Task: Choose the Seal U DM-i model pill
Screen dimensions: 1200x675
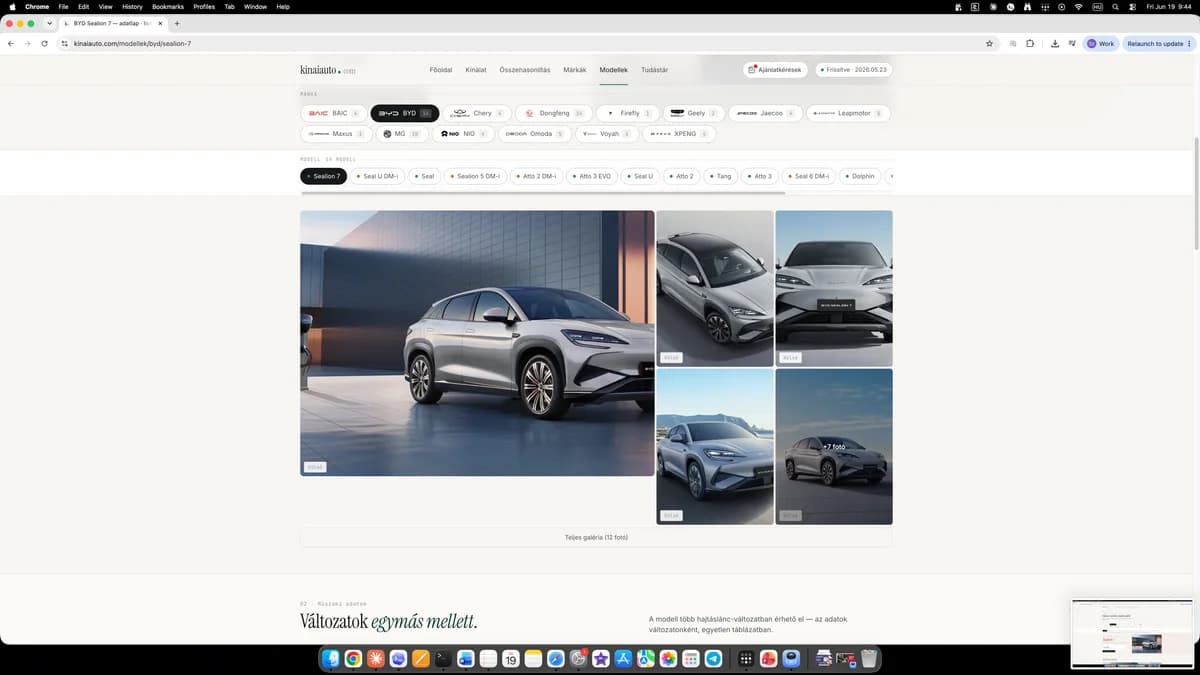Action: 377,176
